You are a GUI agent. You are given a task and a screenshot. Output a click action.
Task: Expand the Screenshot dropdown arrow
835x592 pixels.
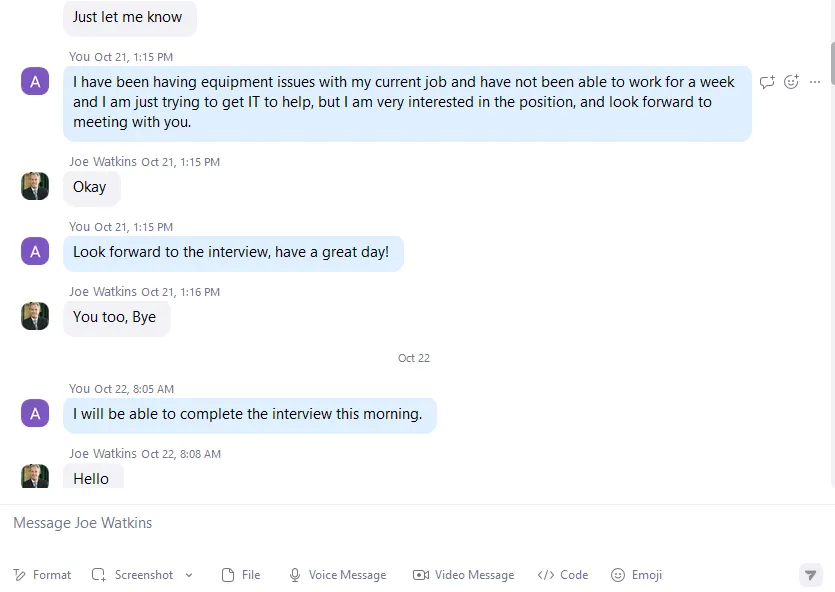(x=189, y=575)
